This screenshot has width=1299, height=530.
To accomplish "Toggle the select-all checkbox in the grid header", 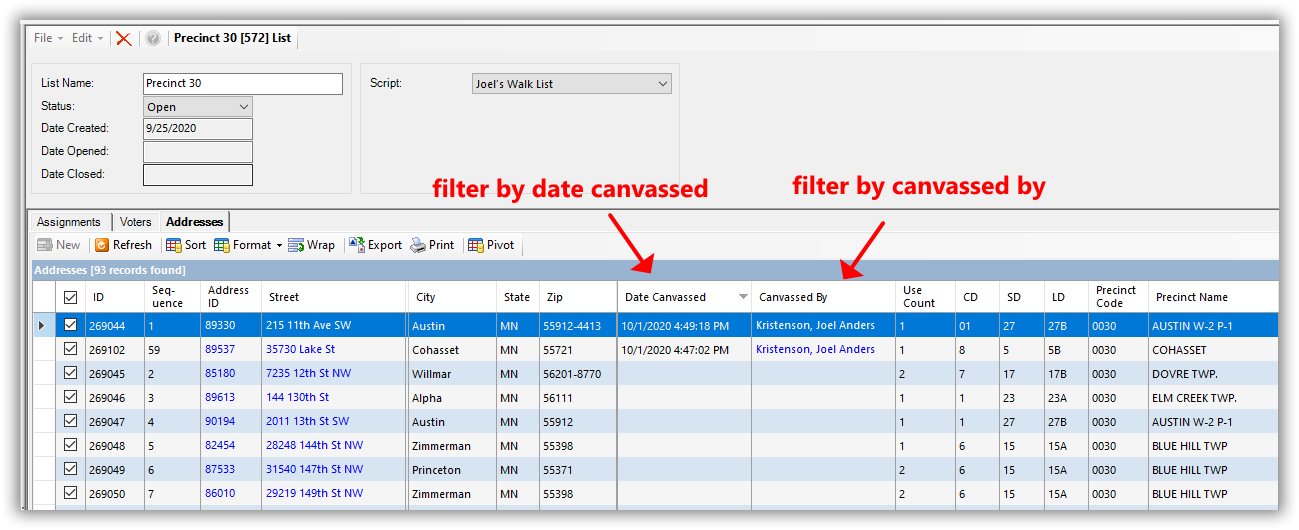I will pos(70,297).
